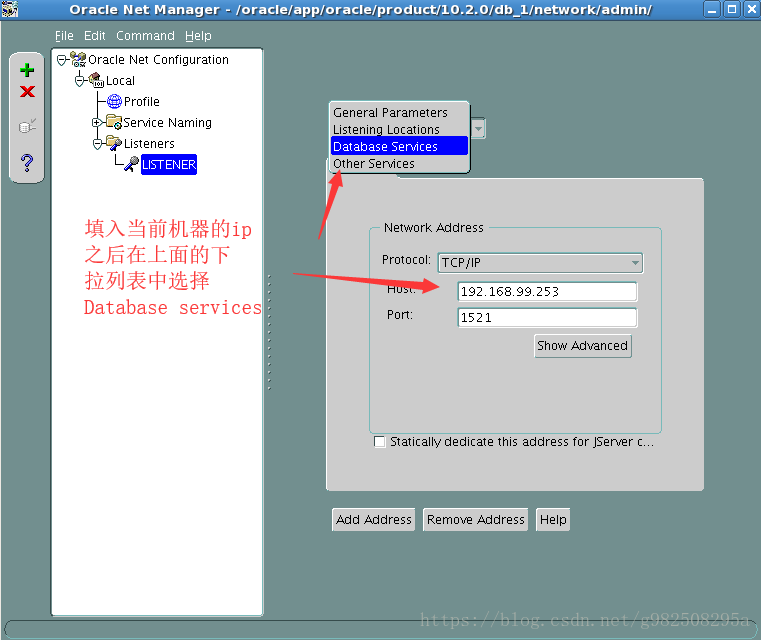
Task: Click the application icon in title bar
Action: click(x=10, y=9)
